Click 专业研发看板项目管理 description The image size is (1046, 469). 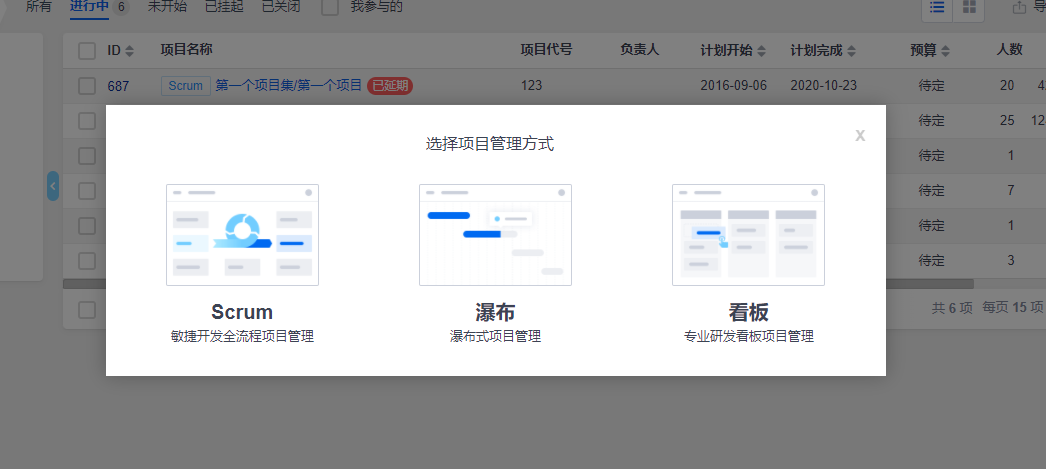(748, 337)
